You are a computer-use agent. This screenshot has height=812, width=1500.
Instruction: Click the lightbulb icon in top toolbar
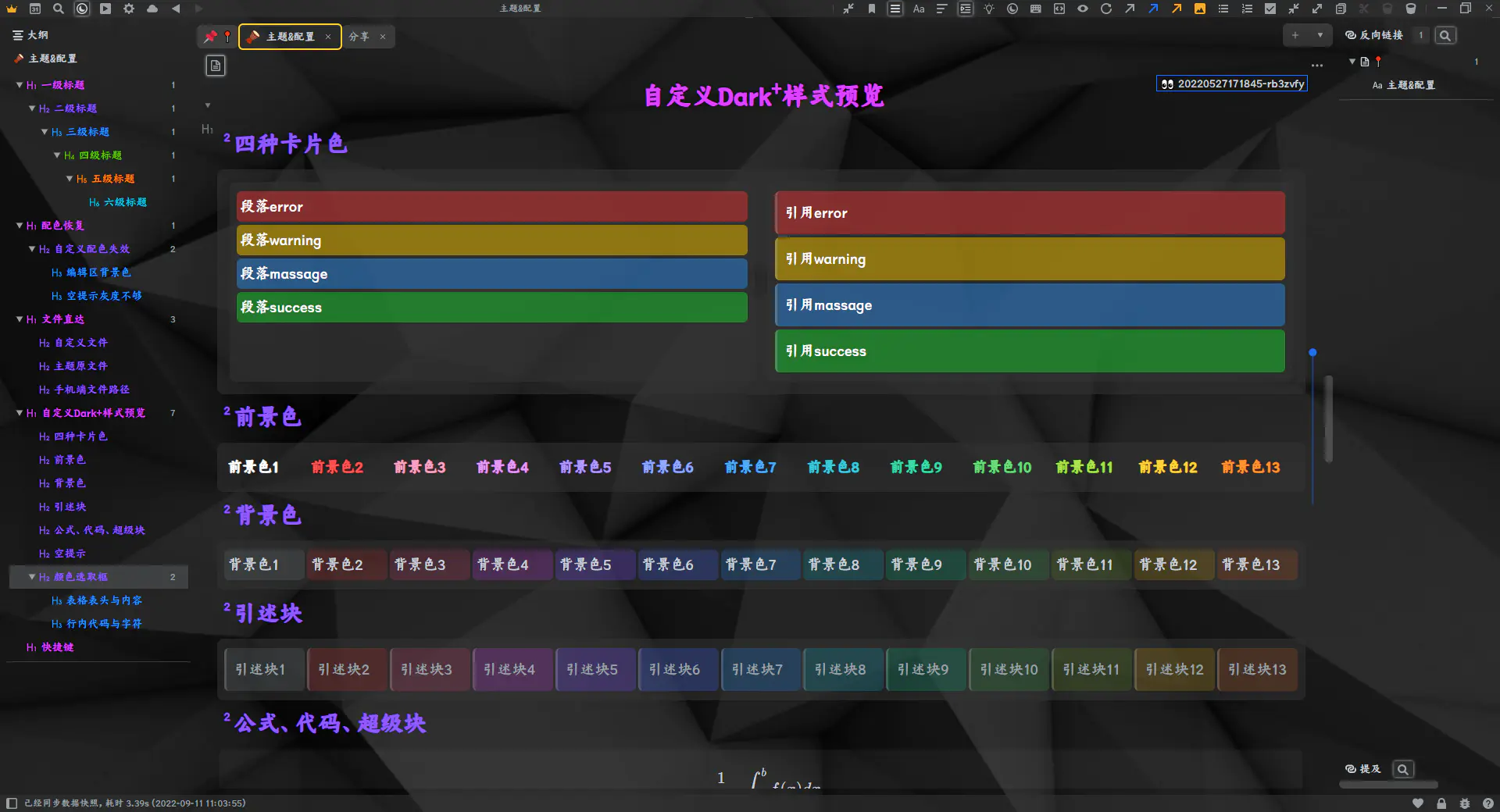click(x=989, y=9)
